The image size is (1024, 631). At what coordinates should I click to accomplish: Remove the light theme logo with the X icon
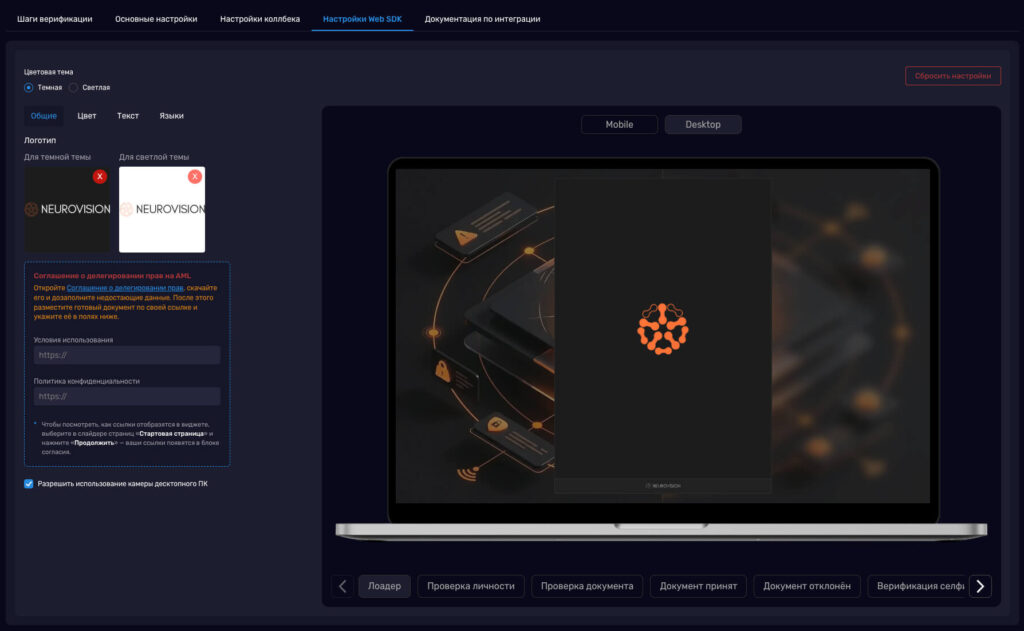(x=195, y=176)
